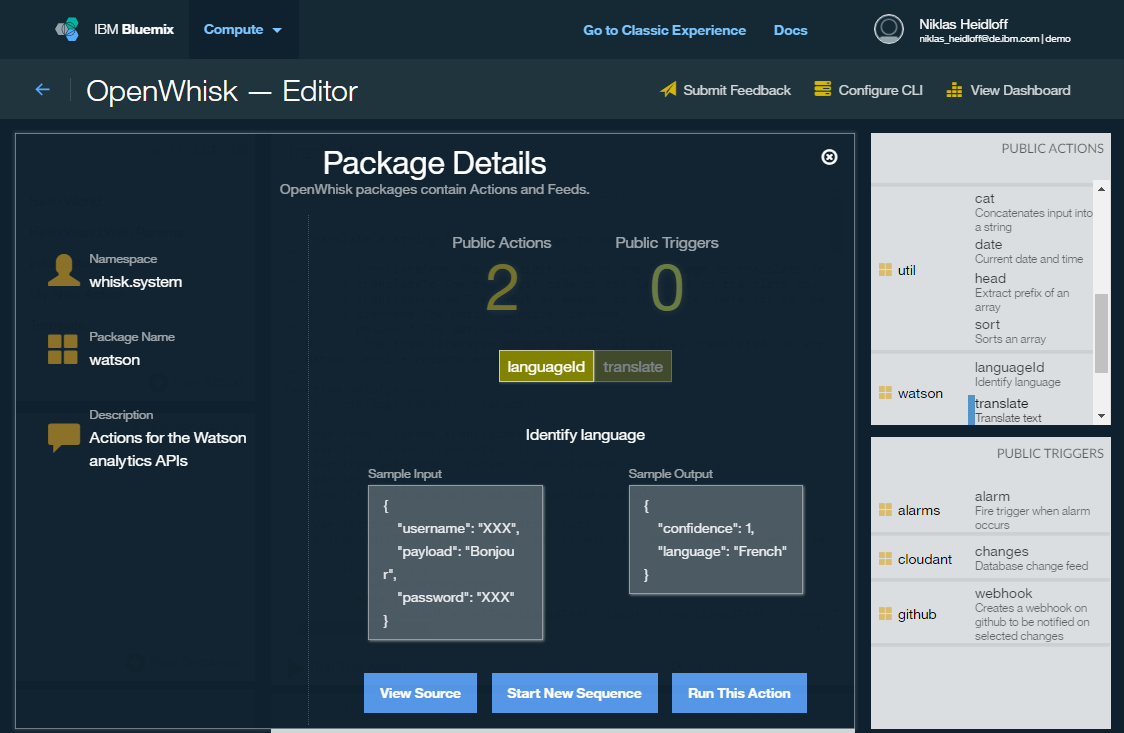Click Run This Action button
1124x733 pixels.
[739, 693]
